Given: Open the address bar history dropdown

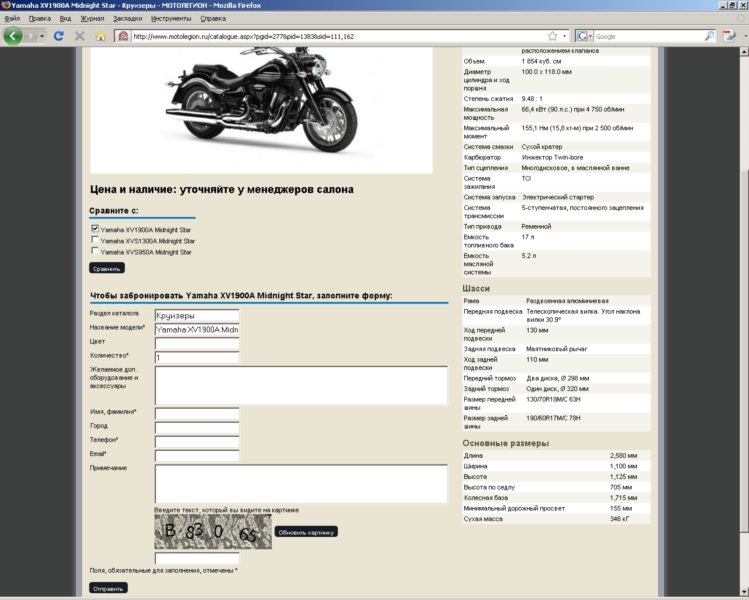Looking at the screenshot, I should click(x=564, y=36).
